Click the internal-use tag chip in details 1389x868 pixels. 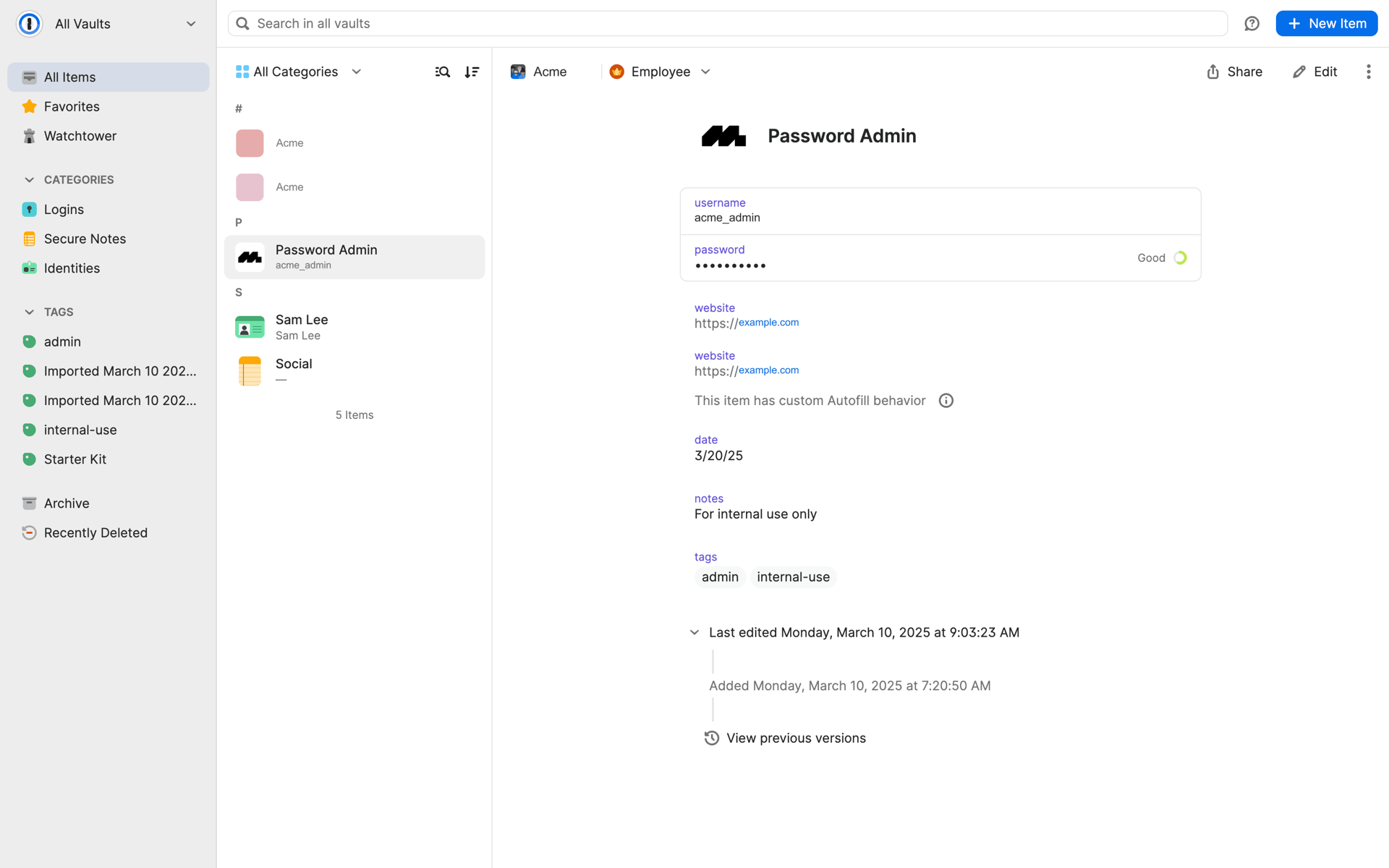(x=793, y=577)
